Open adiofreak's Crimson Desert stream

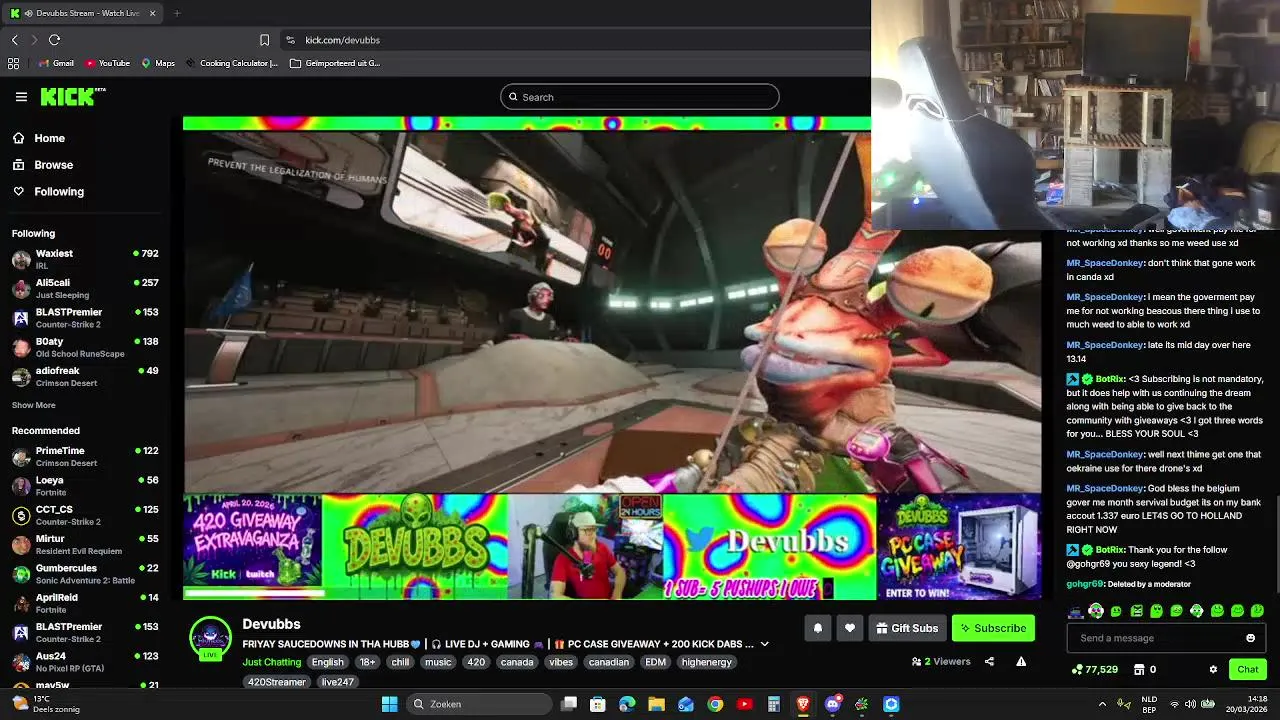tap(85, 376)
